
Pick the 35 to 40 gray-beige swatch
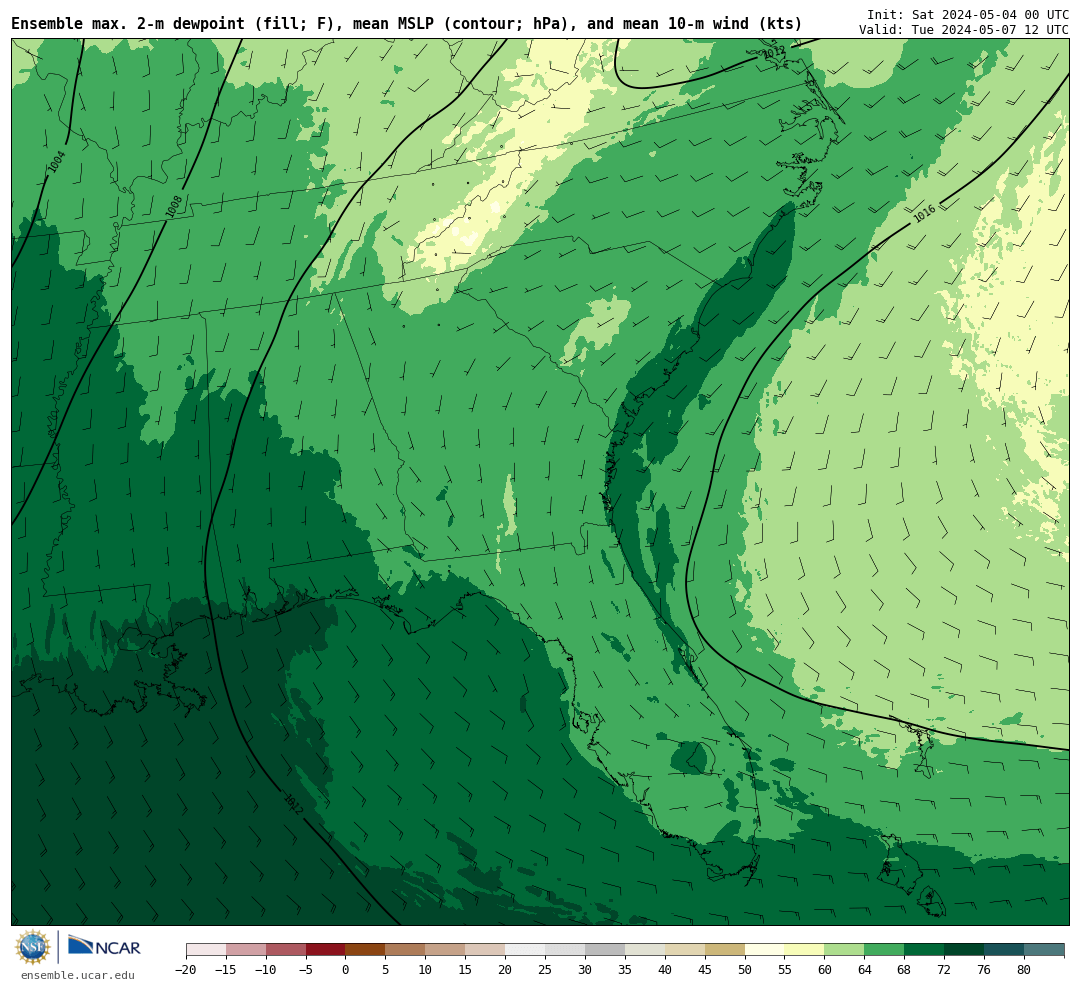coord(645,950)
